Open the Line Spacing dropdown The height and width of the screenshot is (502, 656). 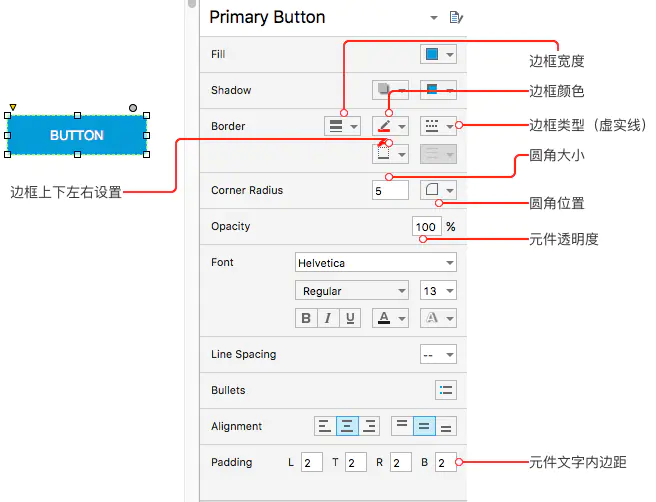pyautogui.click(x=438, y=355)
